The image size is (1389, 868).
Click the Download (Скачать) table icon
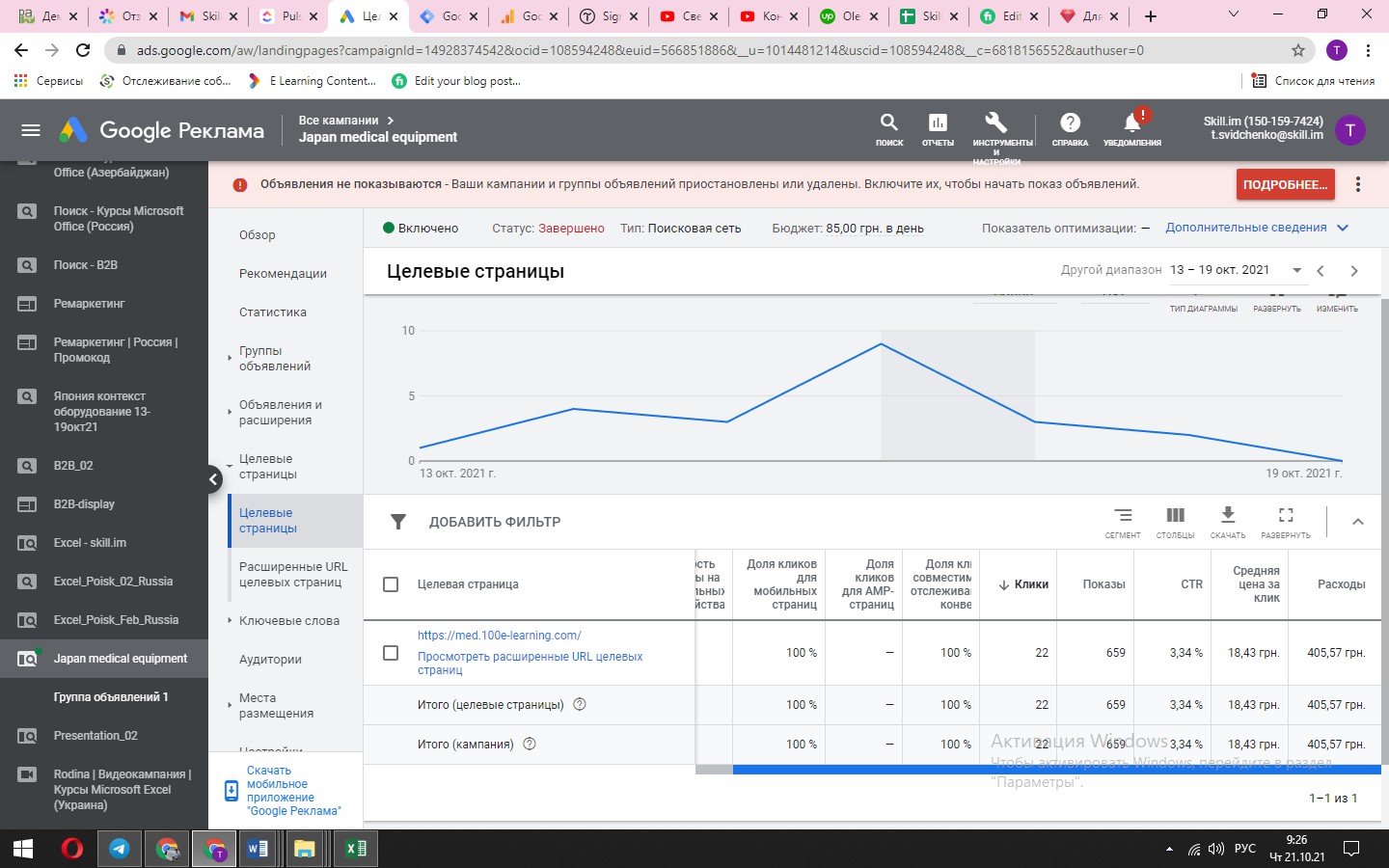(1227, 515)
